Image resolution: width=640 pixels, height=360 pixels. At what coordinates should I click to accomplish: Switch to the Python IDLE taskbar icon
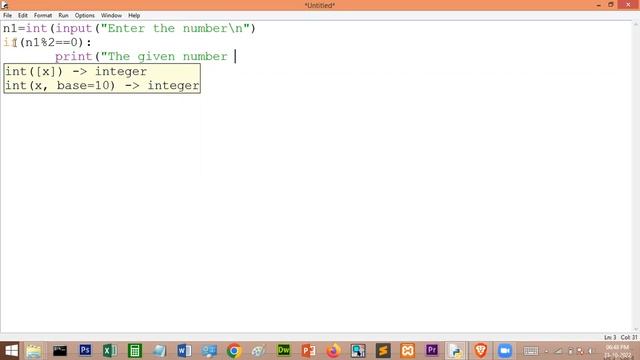click(x=456, y=351)
